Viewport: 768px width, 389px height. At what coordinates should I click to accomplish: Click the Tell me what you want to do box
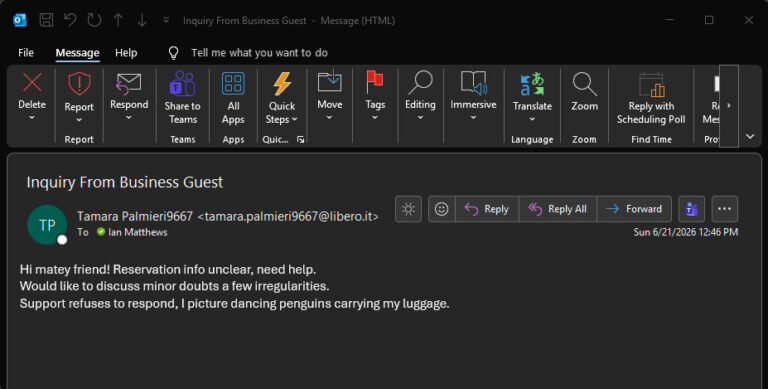pos(259,52)
